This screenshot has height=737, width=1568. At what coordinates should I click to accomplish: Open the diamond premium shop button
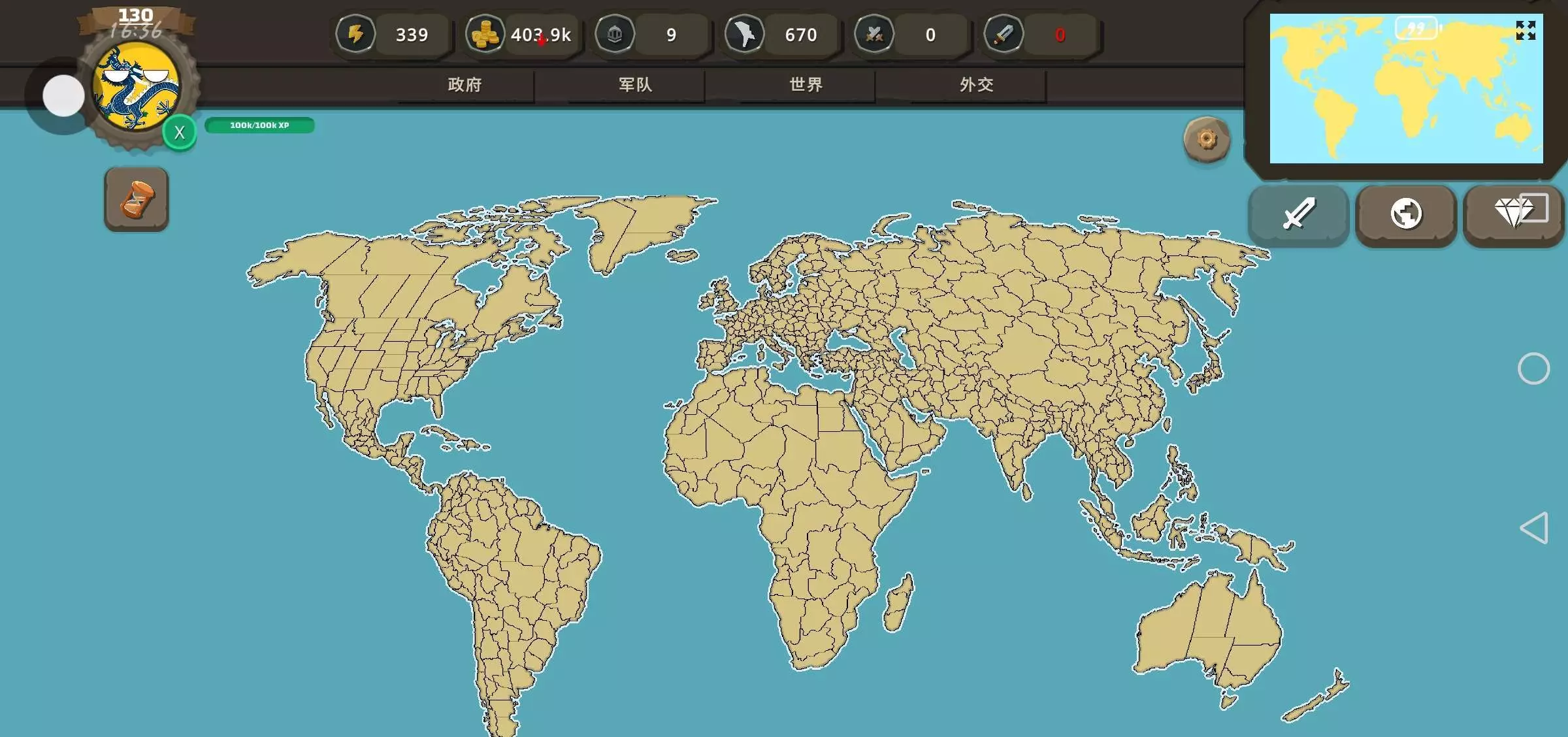[1513, 214]
